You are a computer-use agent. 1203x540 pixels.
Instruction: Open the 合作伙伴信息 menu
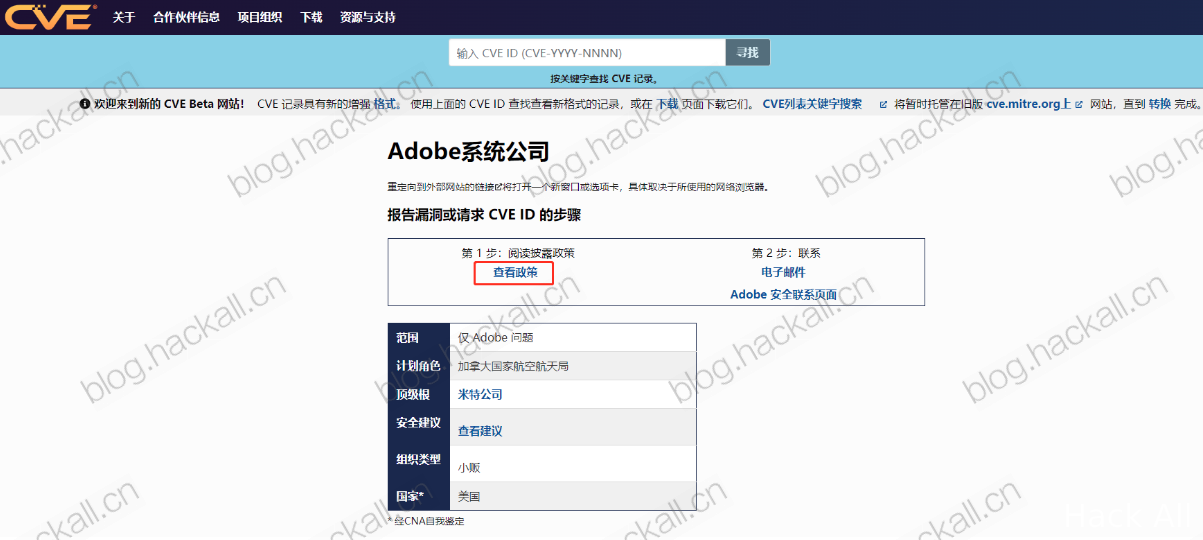click(x=186, y=17)
